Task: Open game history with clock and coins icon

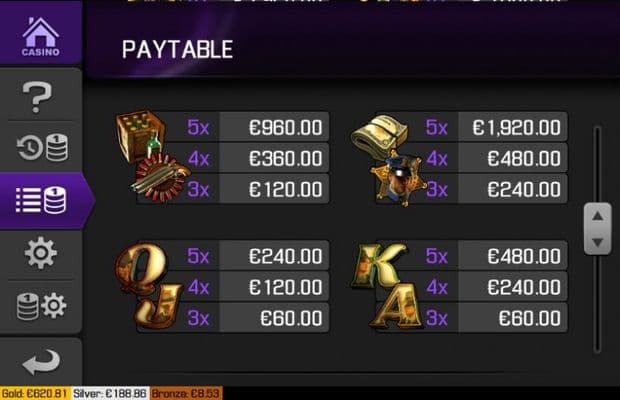Action: click(x=40, y=148)
